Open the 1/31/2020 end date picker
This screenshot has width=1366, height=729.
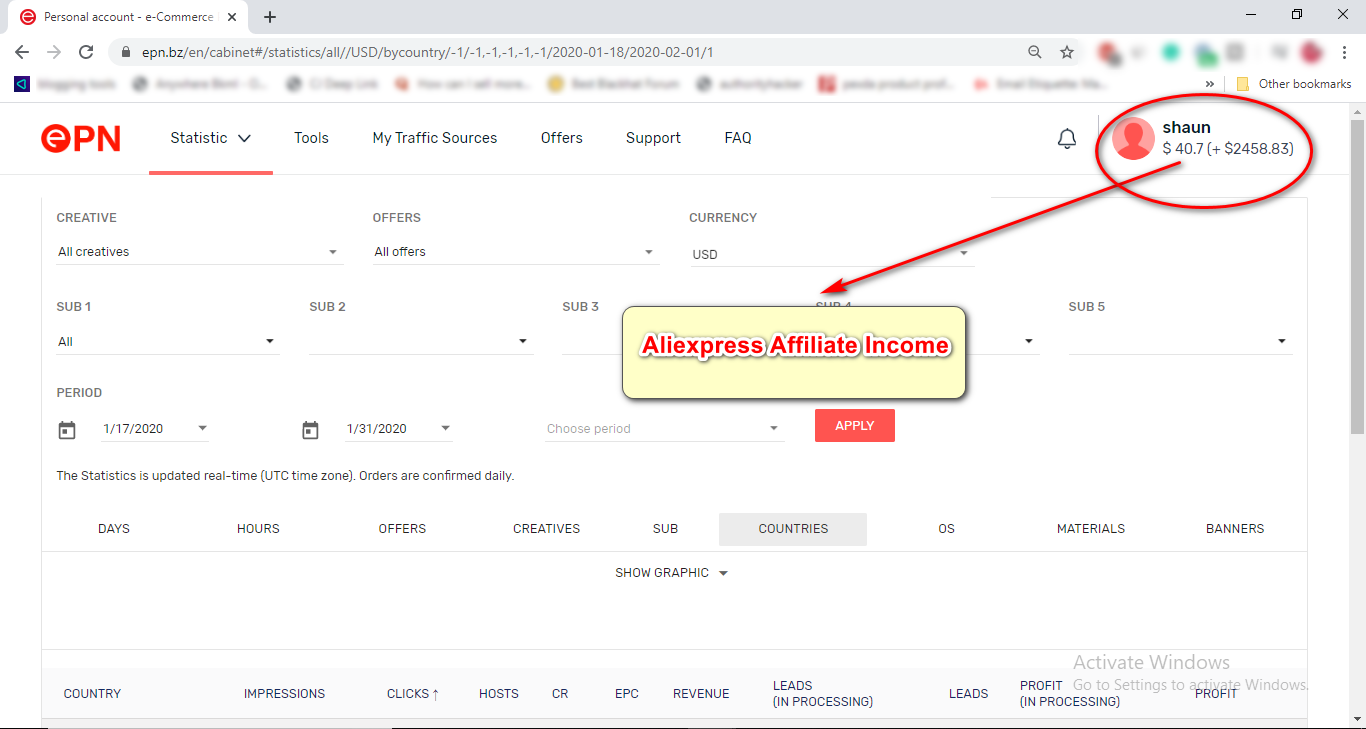point(398,429)
